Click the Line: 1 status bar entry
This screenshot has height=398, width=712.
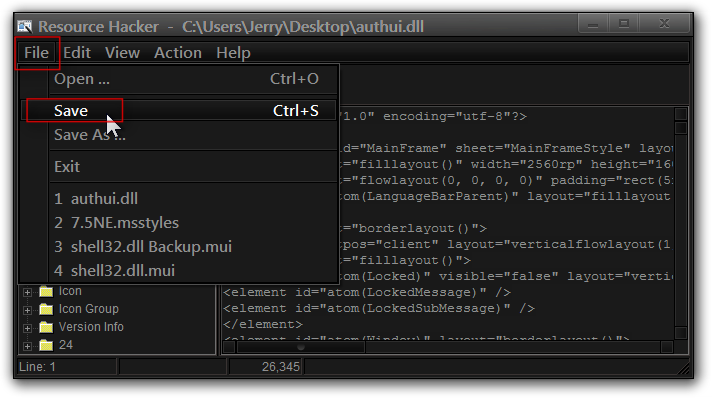pos(67,367)
